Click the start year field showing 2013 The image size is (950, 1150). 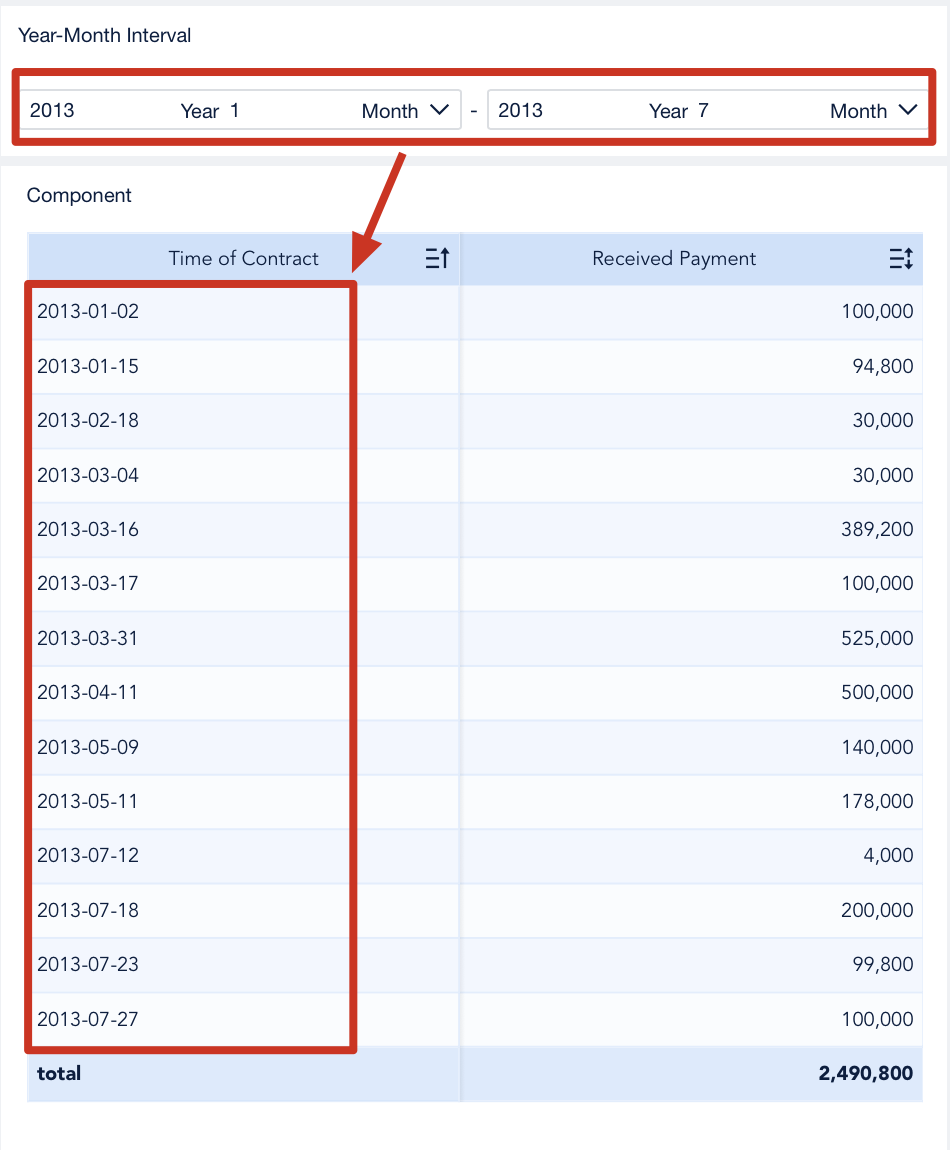pos(55,110)
